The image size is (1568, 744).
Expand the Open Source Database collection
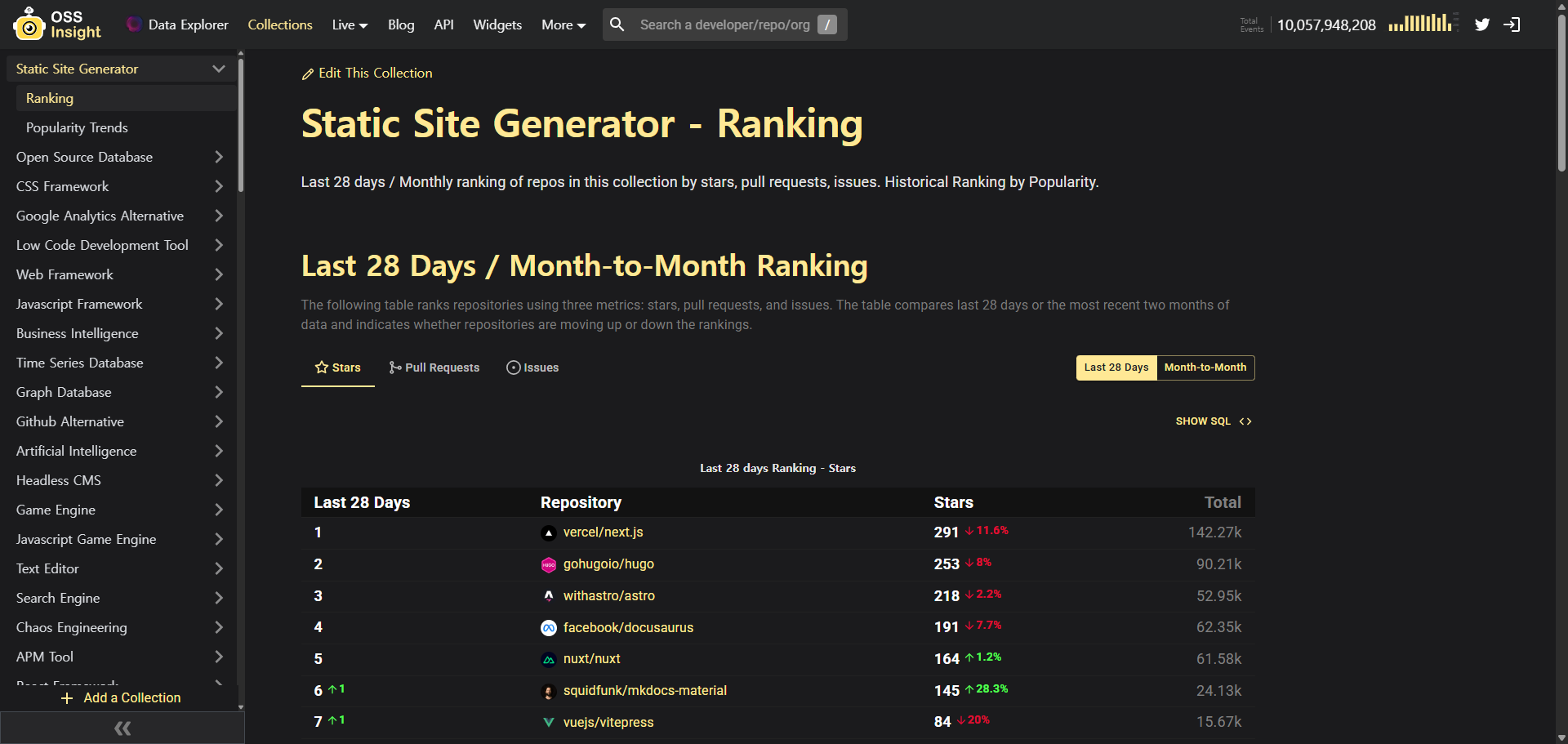218,157
